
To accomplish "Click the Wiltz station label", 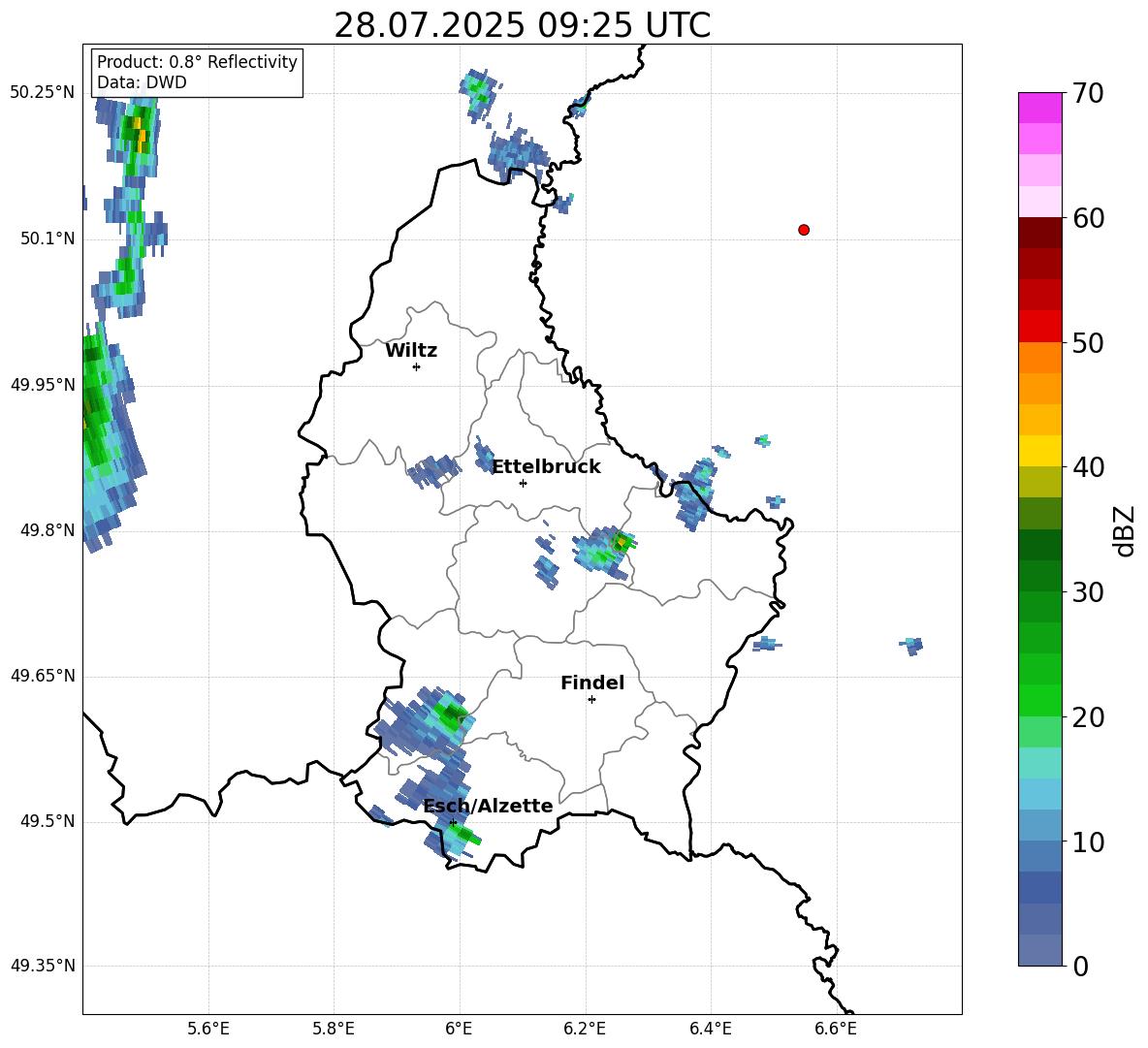I will point(411,351).
